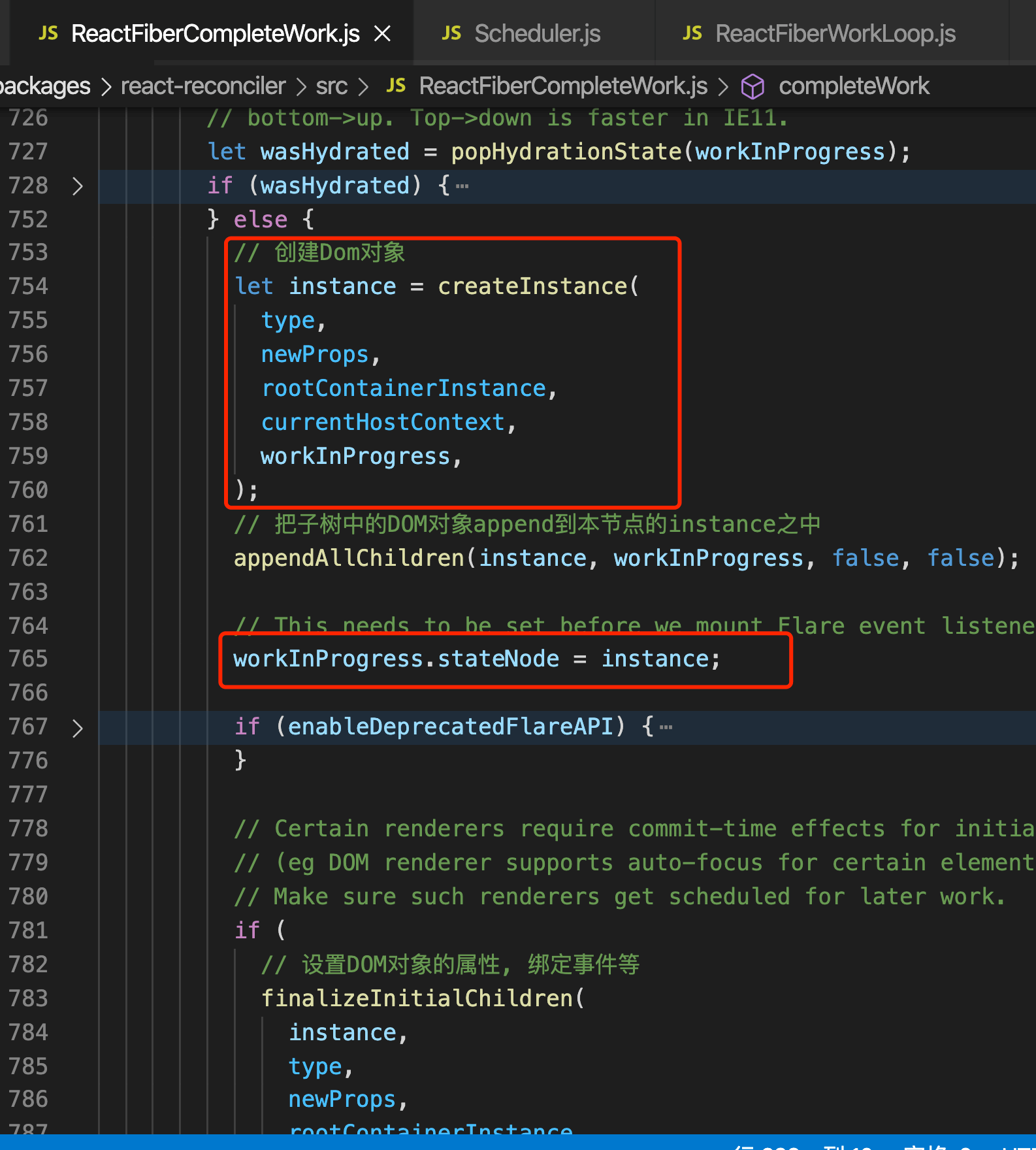The image size is (1036, 1150).
Task: Click line number 783 in gutter
Action: click(29, 998)
